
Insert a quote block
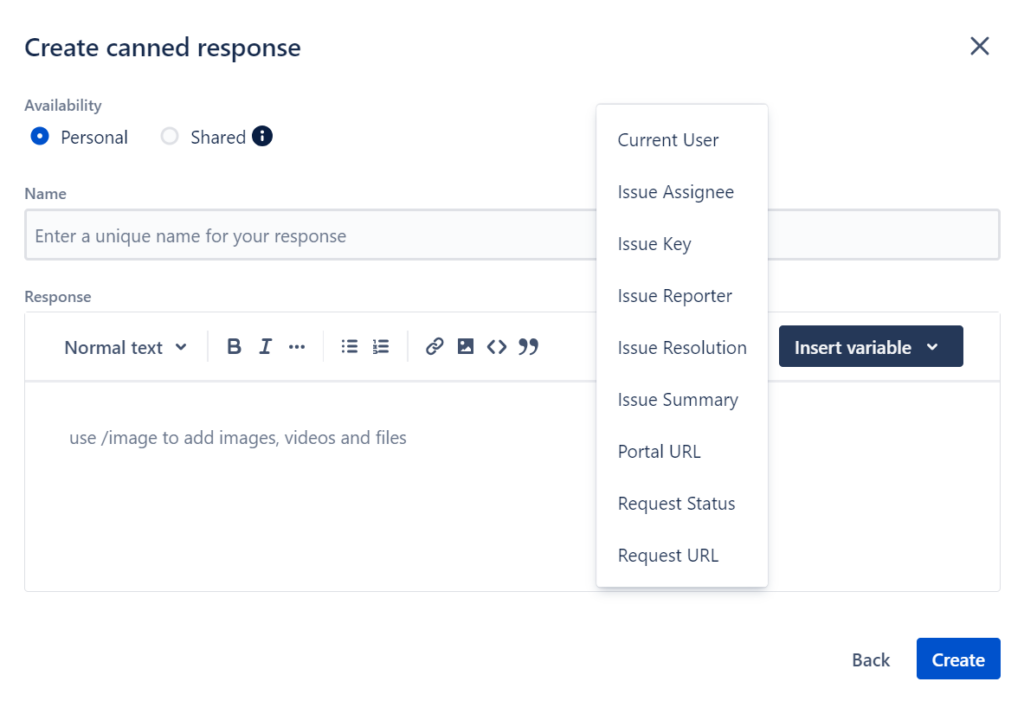528,346
